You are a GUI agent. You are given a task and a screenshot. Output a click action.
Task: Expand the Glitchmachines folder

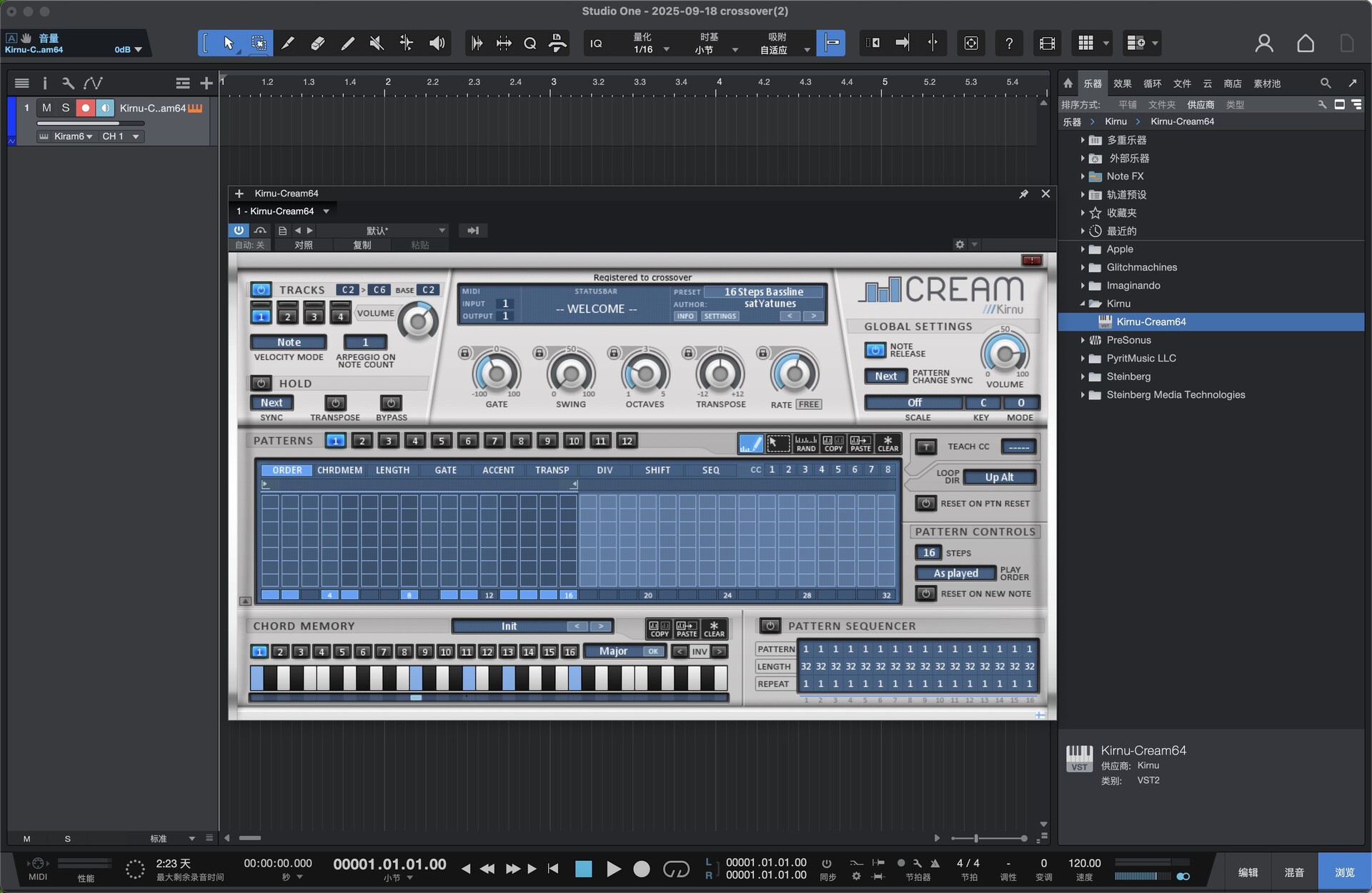pyautogui.click(x=1083, y=267)
